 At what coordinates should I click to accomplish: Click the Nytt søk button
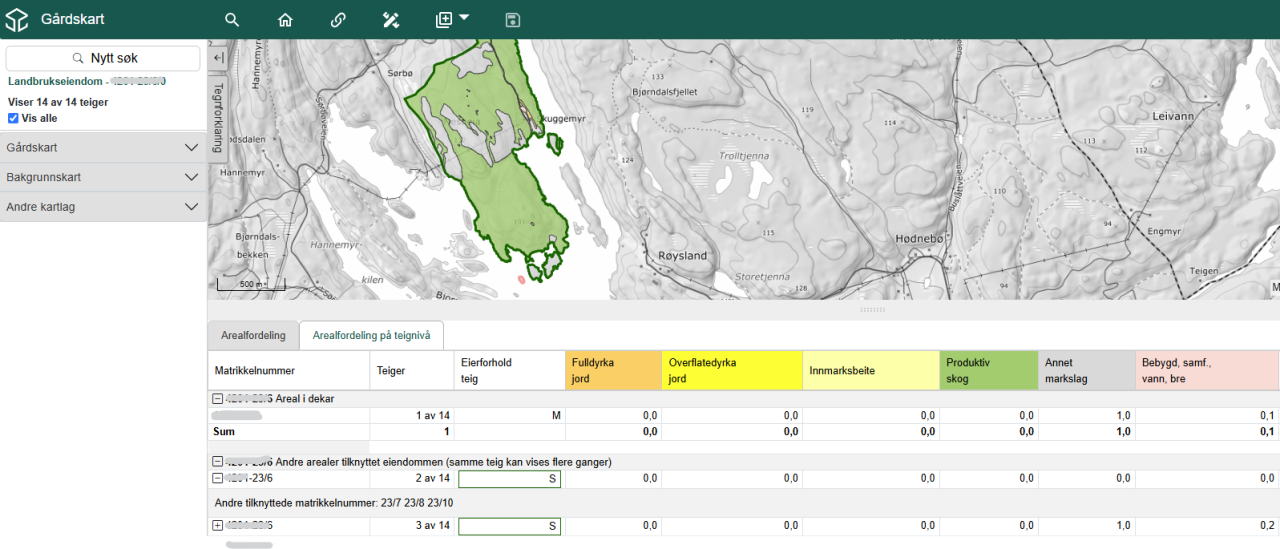(104, 59)
